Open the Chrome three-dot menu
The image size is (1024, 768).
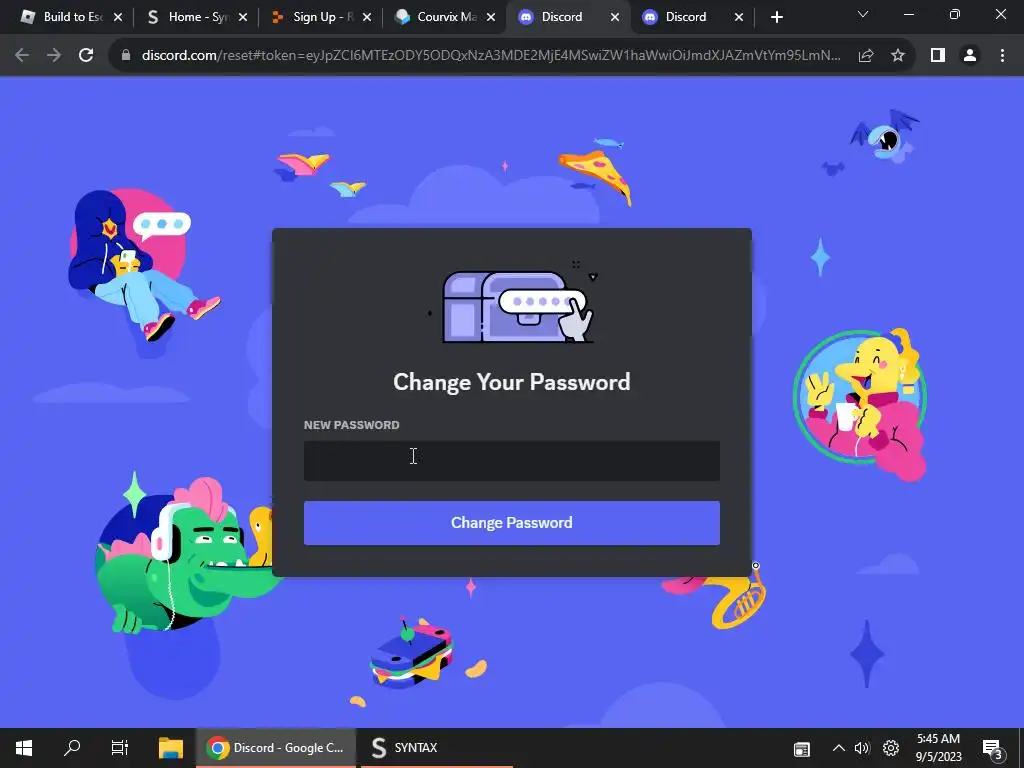1002,56
